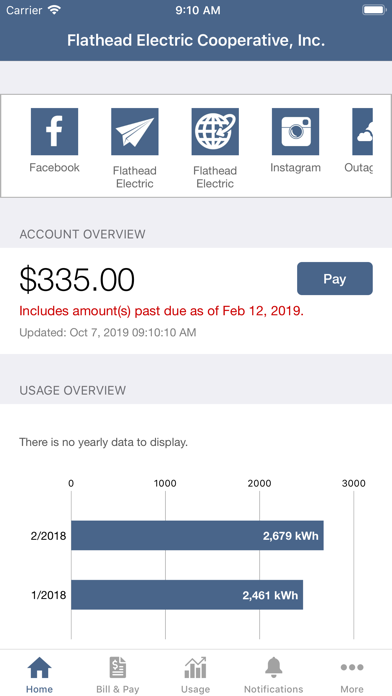The height and width of the screenshot is (696, 392).
Task: Tap the battery status icon
Action: point(374,10)
